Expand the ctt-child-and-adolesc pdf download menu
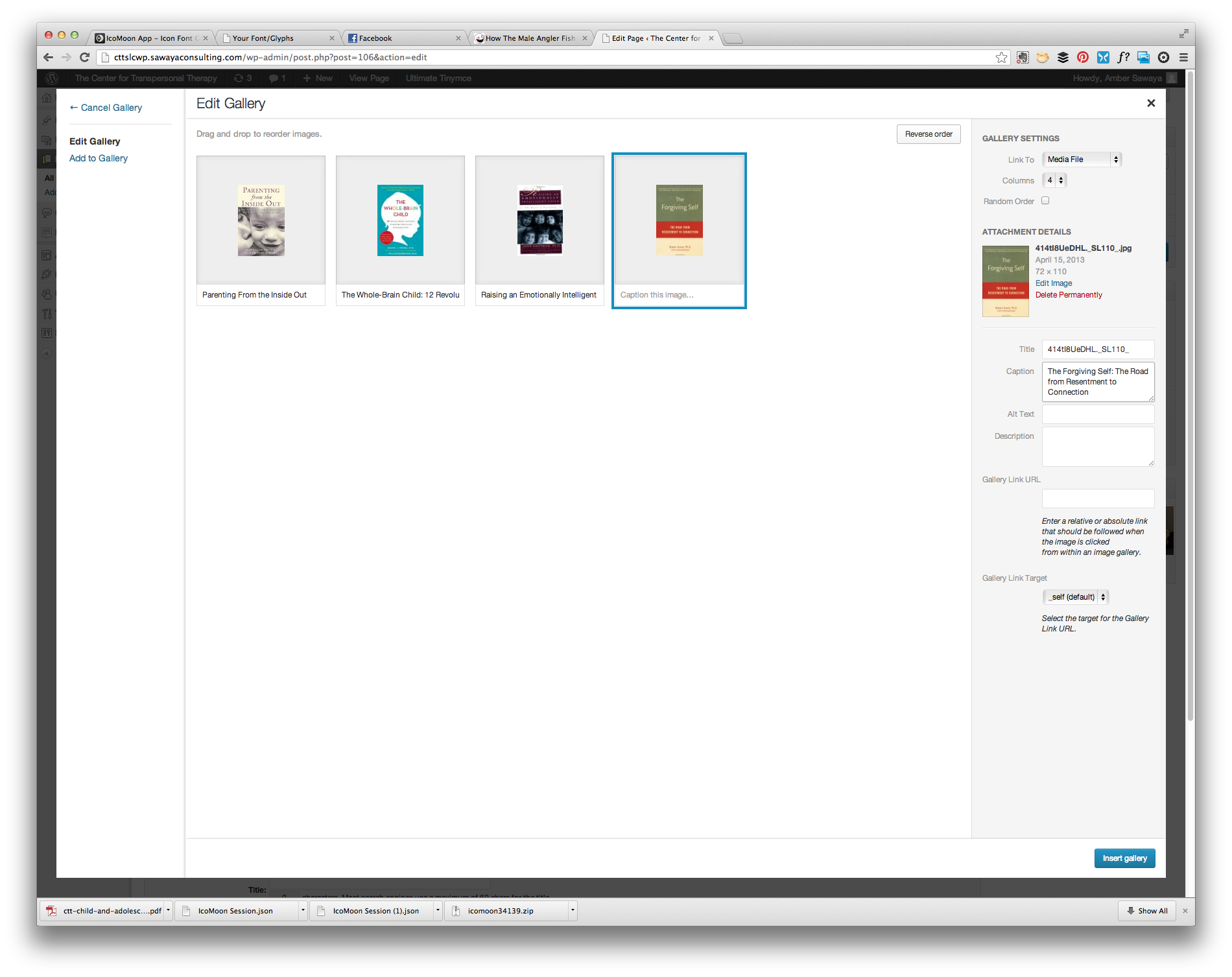 [x=168, y=911]
